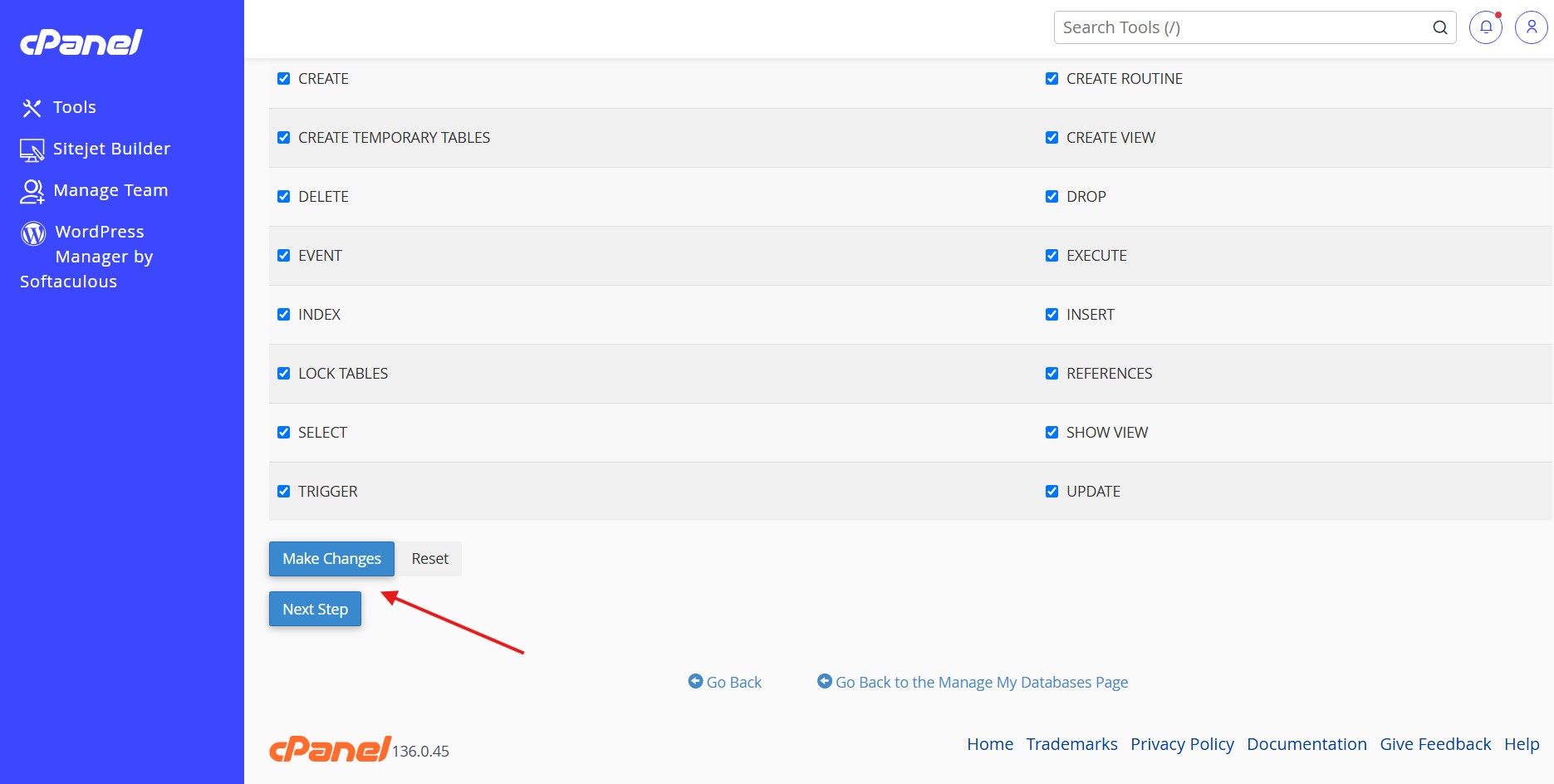Image resolution: width=1554 pixels, height=784 pixels.
Task: Open Tools in the sidebar menu
Action: tap(75, 107)
